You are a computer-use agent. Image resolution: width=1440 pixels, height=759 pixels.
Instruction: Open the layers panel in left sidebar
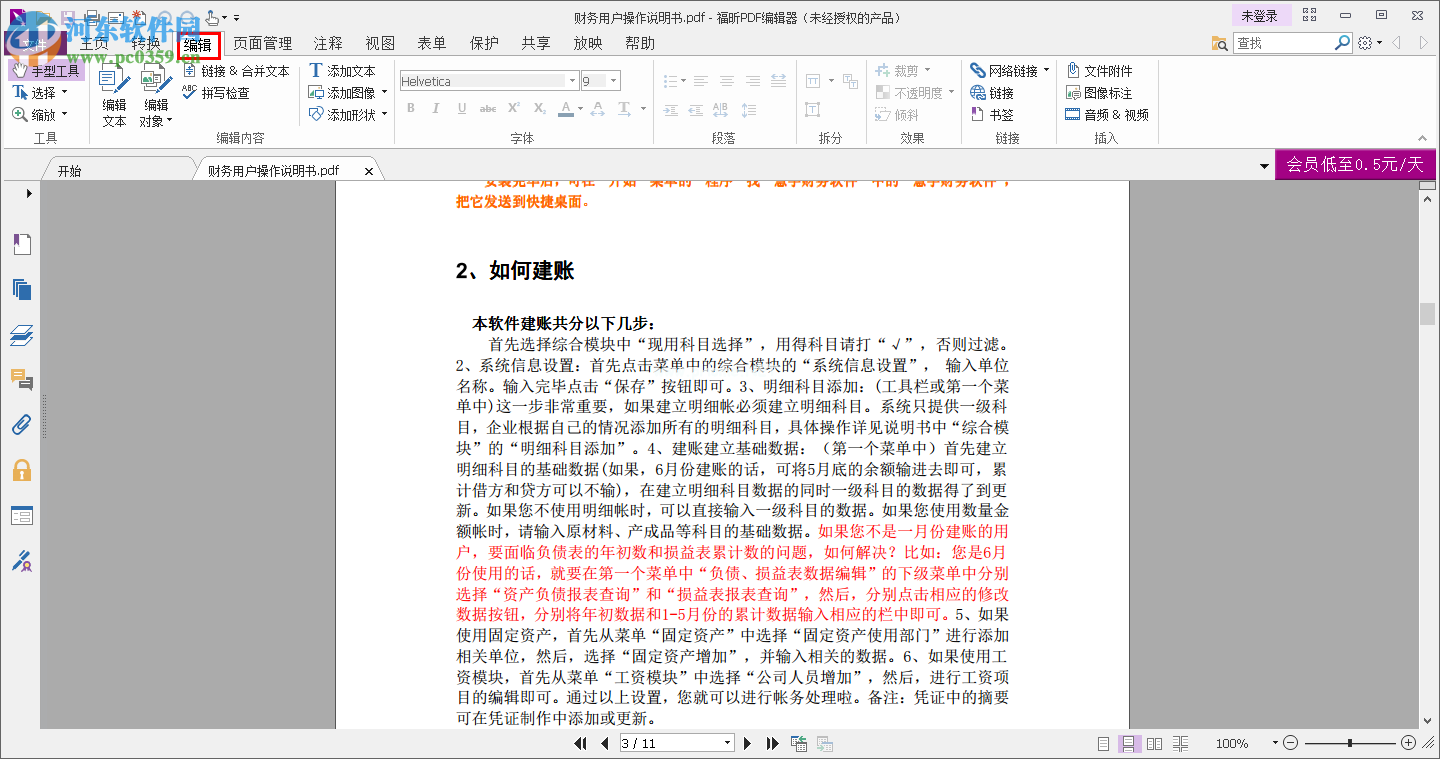tap(21, 335)
